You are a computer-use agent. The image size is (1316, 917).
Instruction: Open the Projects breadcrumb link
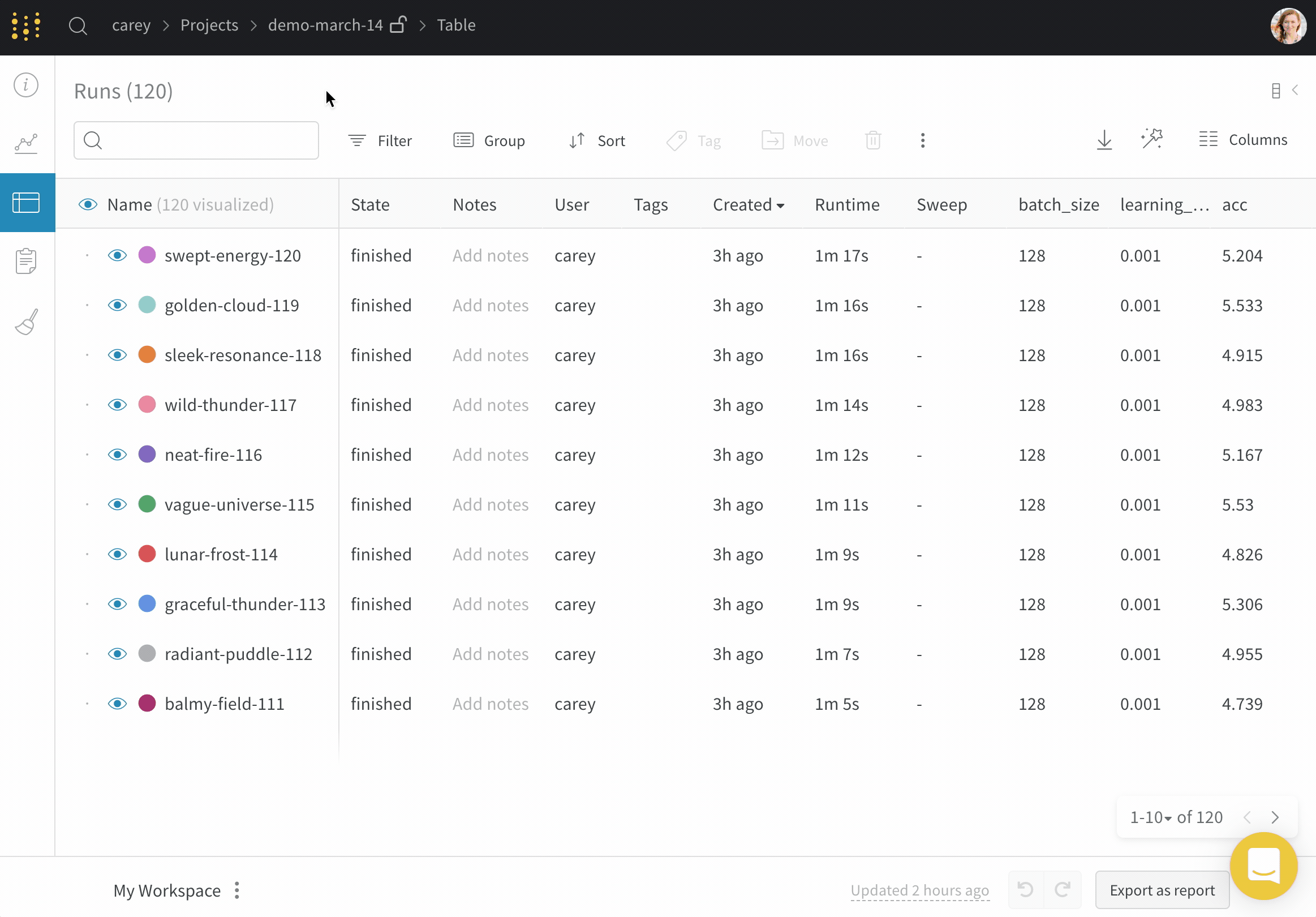[209, 25]
